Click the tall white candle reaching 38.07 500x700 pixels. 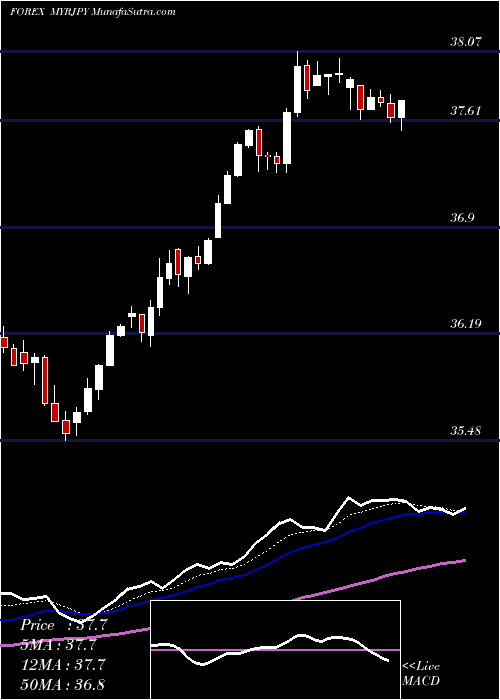point(297,84)
